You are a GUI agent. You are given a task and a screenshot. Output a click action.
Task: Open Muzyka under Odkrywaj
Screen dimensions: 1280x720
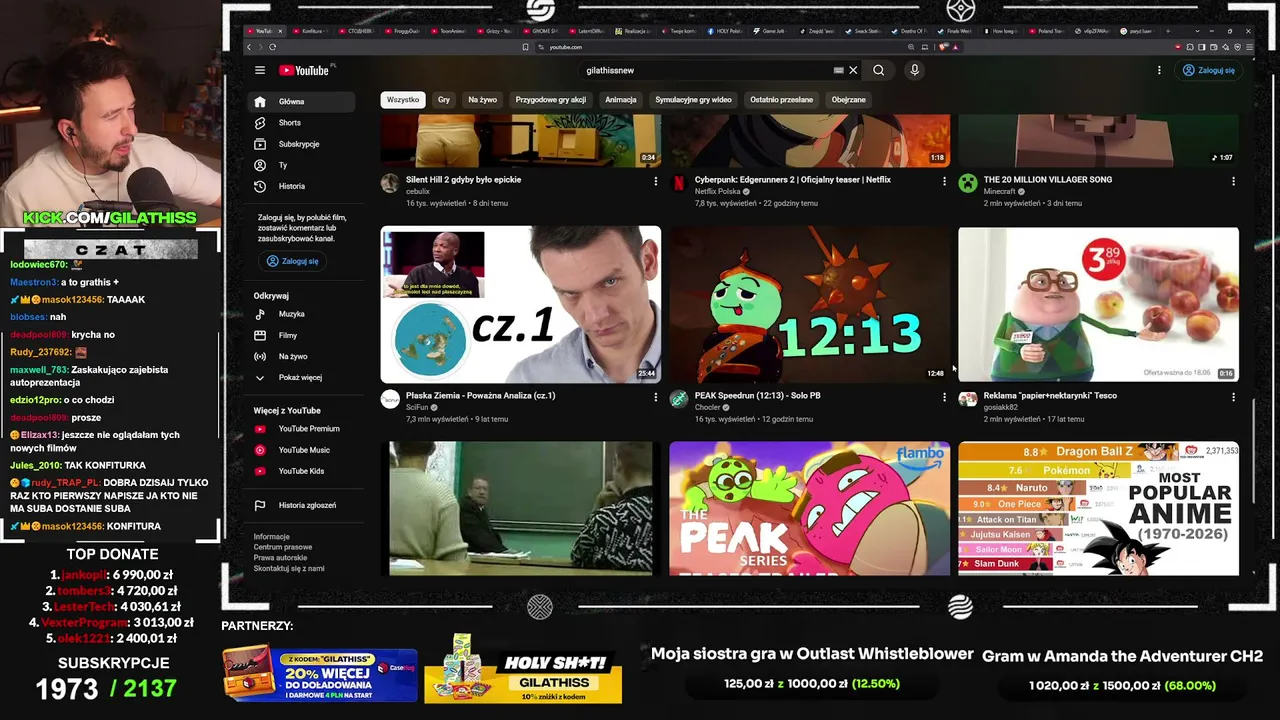[301, 314]
